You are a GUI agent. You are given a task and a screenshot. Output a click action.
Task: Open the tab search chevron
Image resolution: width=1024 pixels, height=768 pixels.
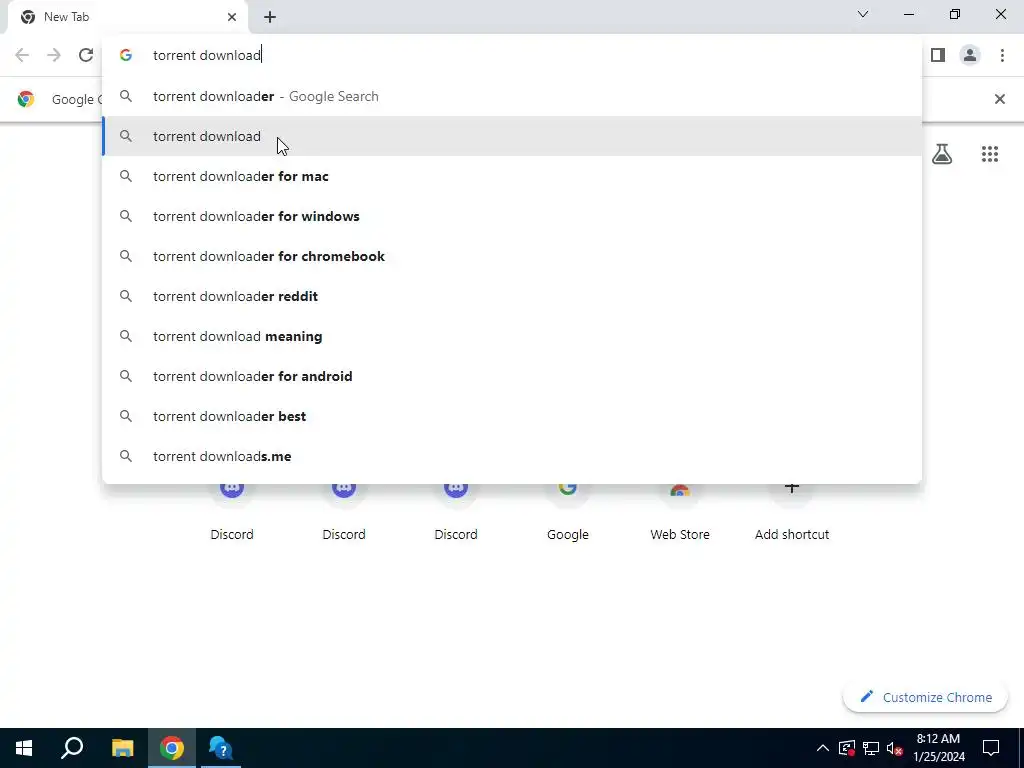pos(863,14)
